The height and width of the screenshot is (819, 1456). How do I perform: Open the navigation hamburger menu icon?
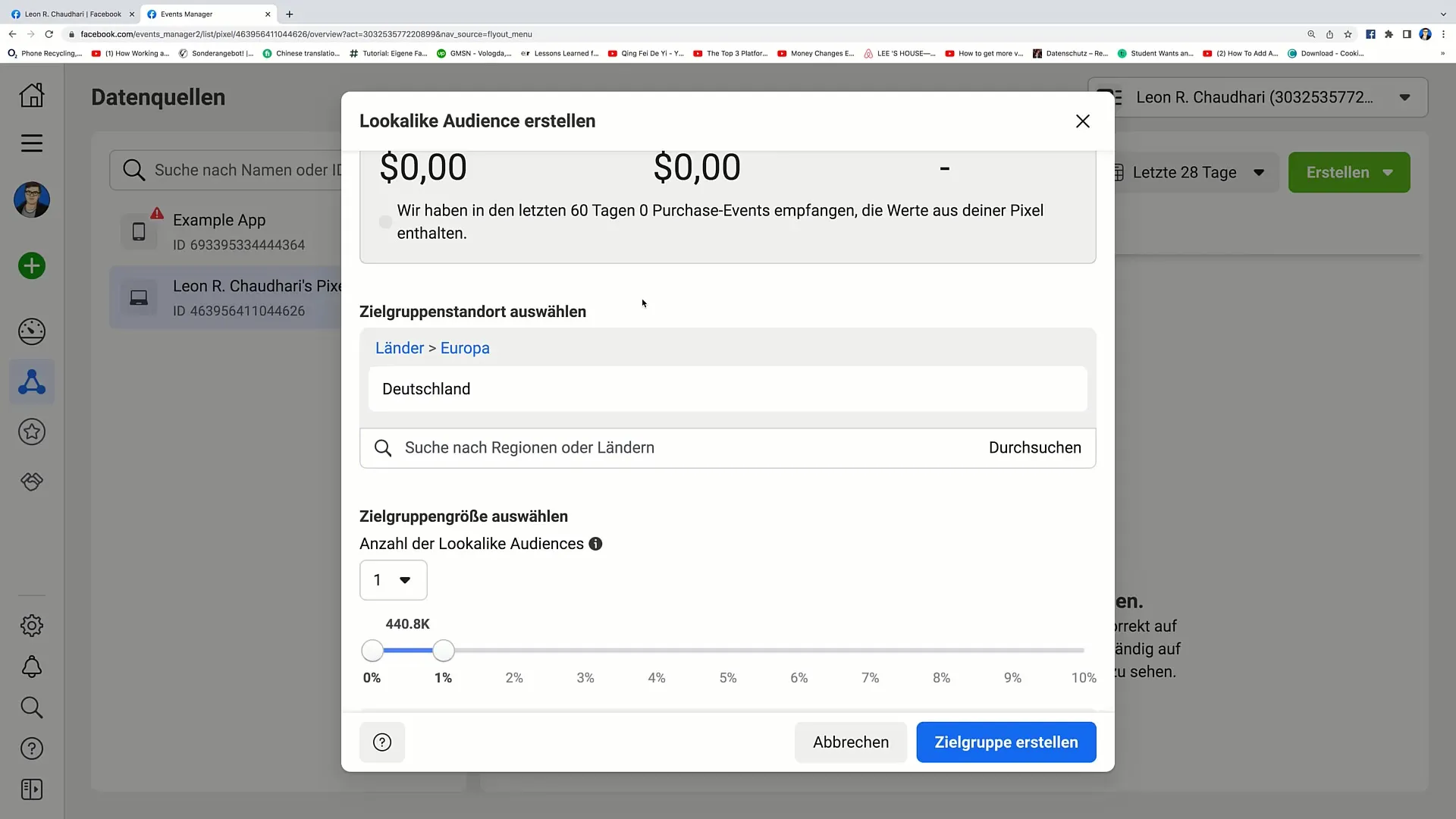point(31,144)
